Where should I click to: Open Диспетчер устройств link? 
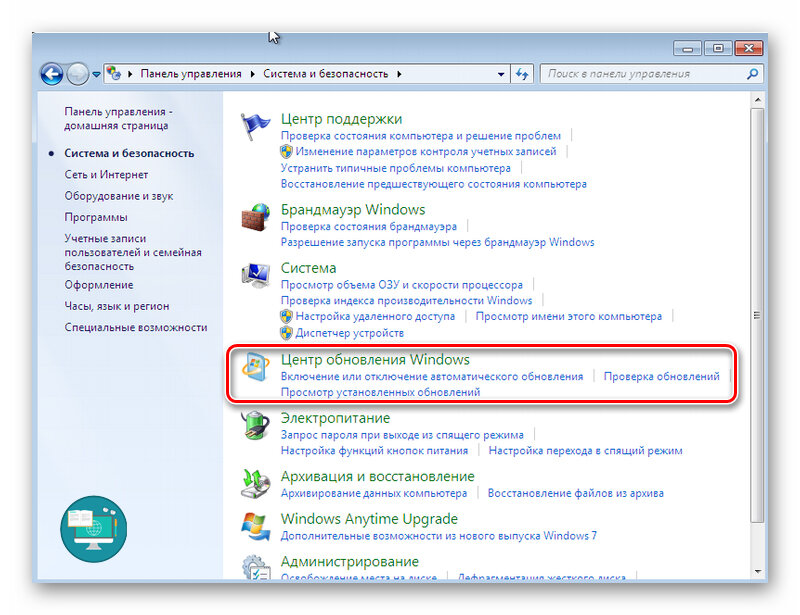pyautogui.click(x=349, y=333)
